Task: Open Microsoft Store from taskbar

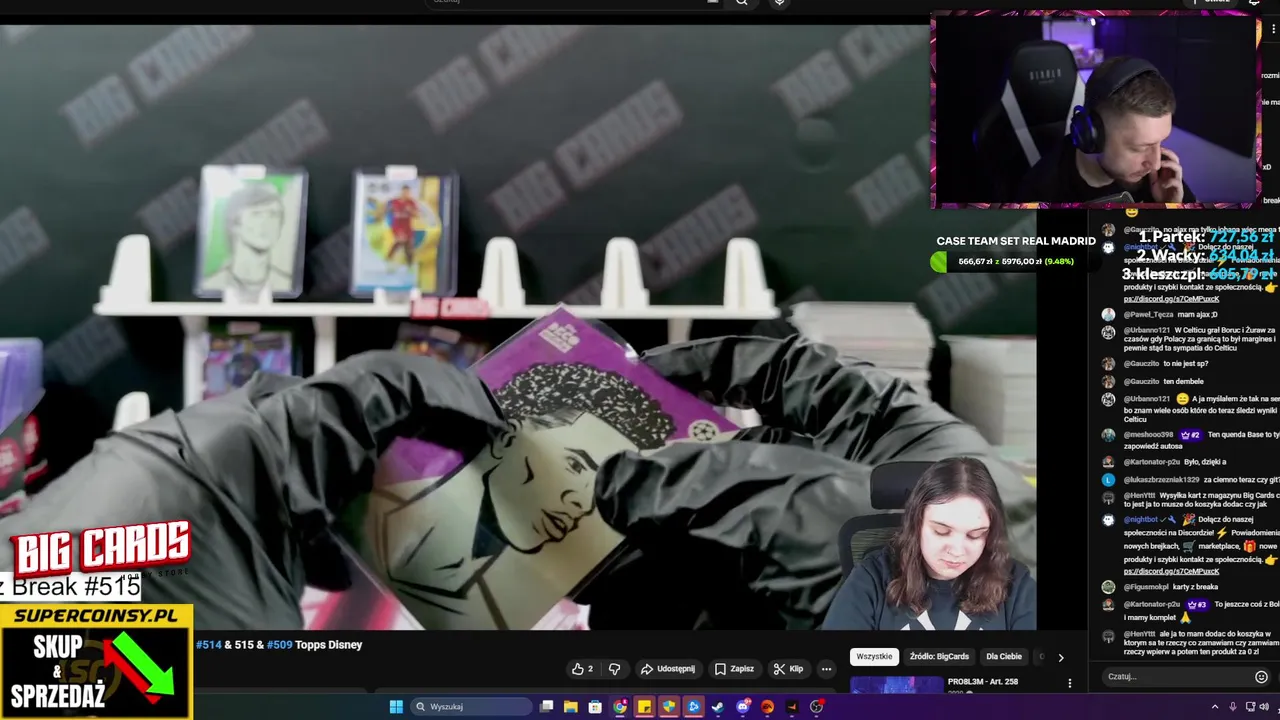Action: [x=595, y=707]
